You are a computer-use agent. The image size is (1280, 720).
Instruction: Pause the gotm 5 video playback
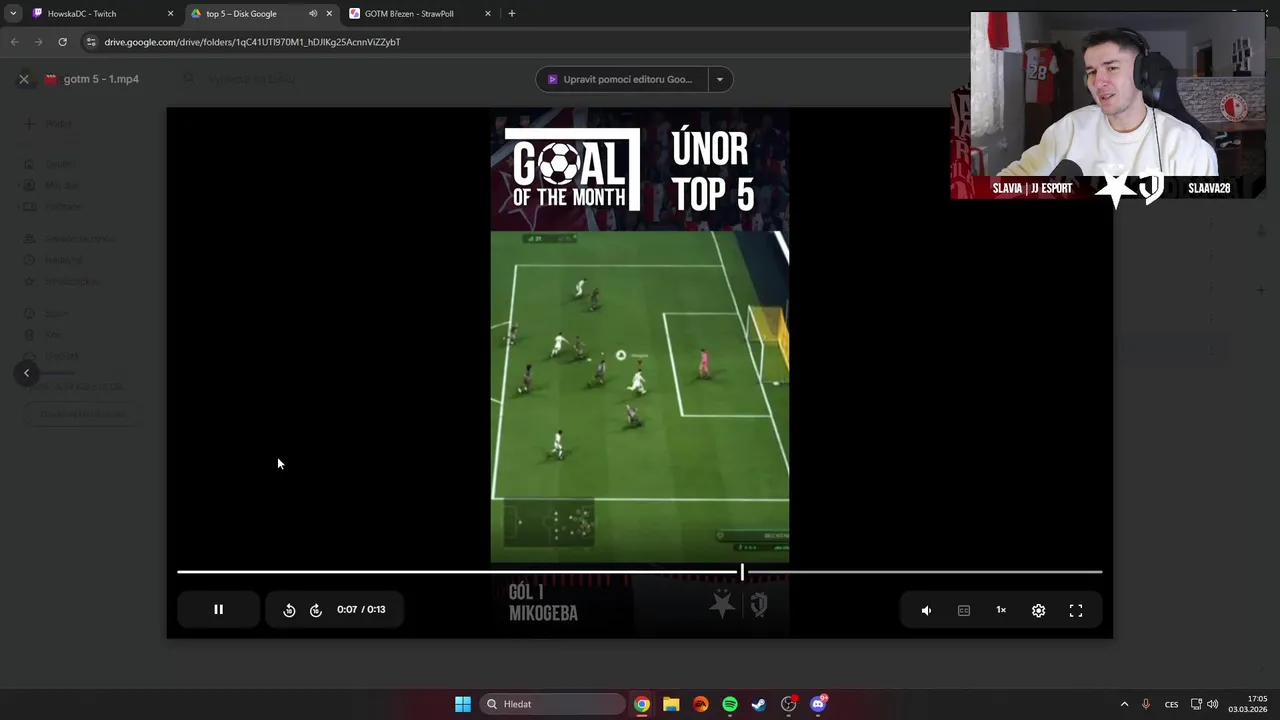coord(218,610)
